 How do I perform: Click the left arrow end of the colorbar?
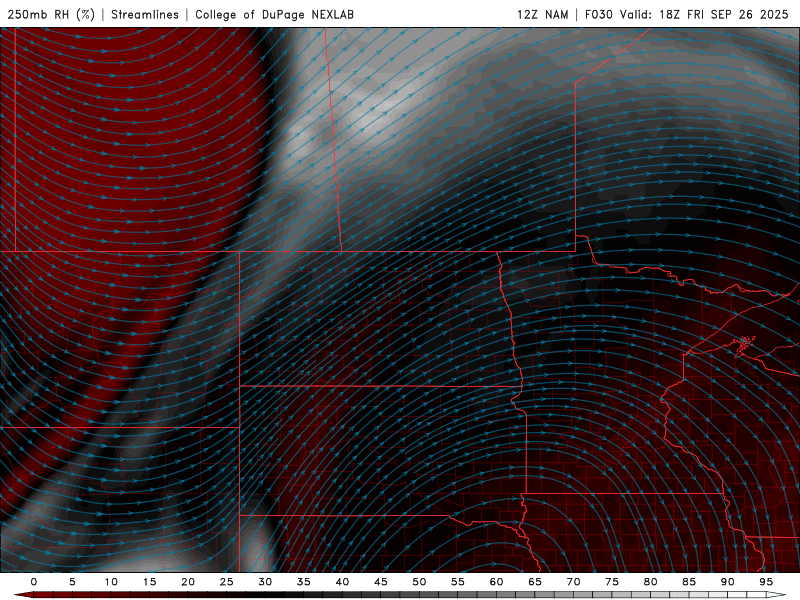point(23,595)
